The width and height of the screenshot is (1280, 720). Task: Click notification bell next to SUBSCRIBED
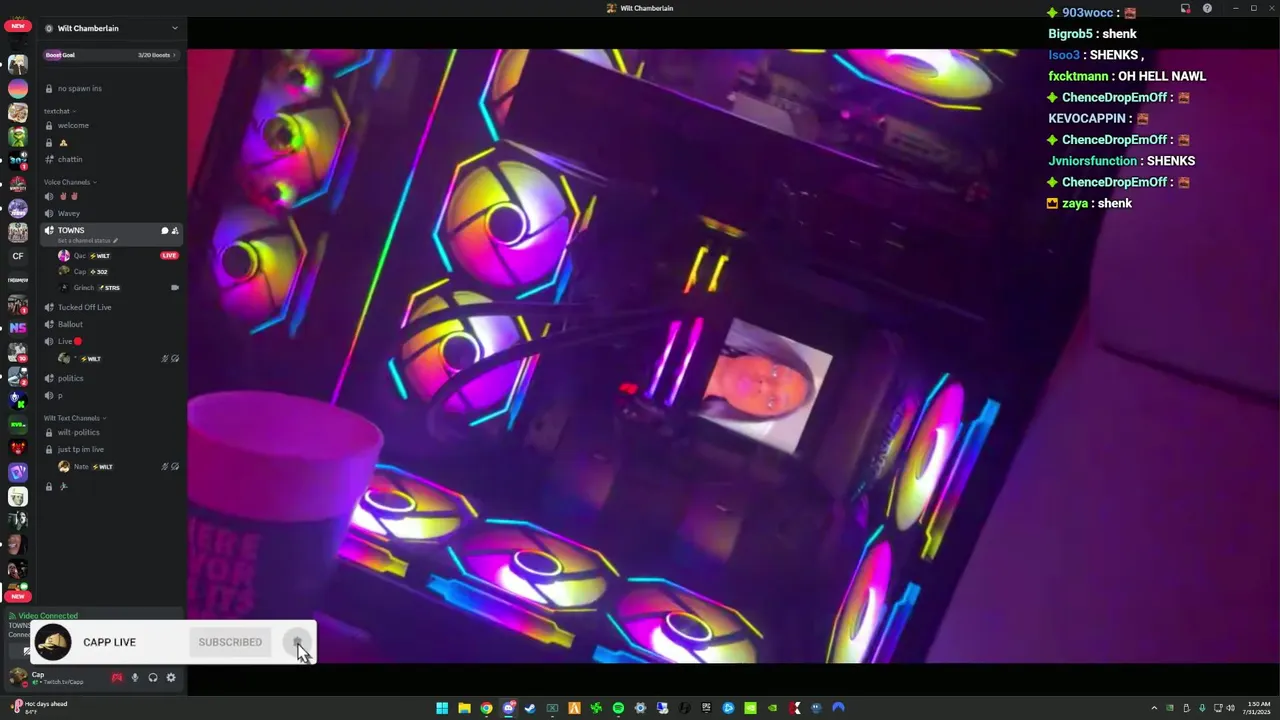tap(297, 642)
